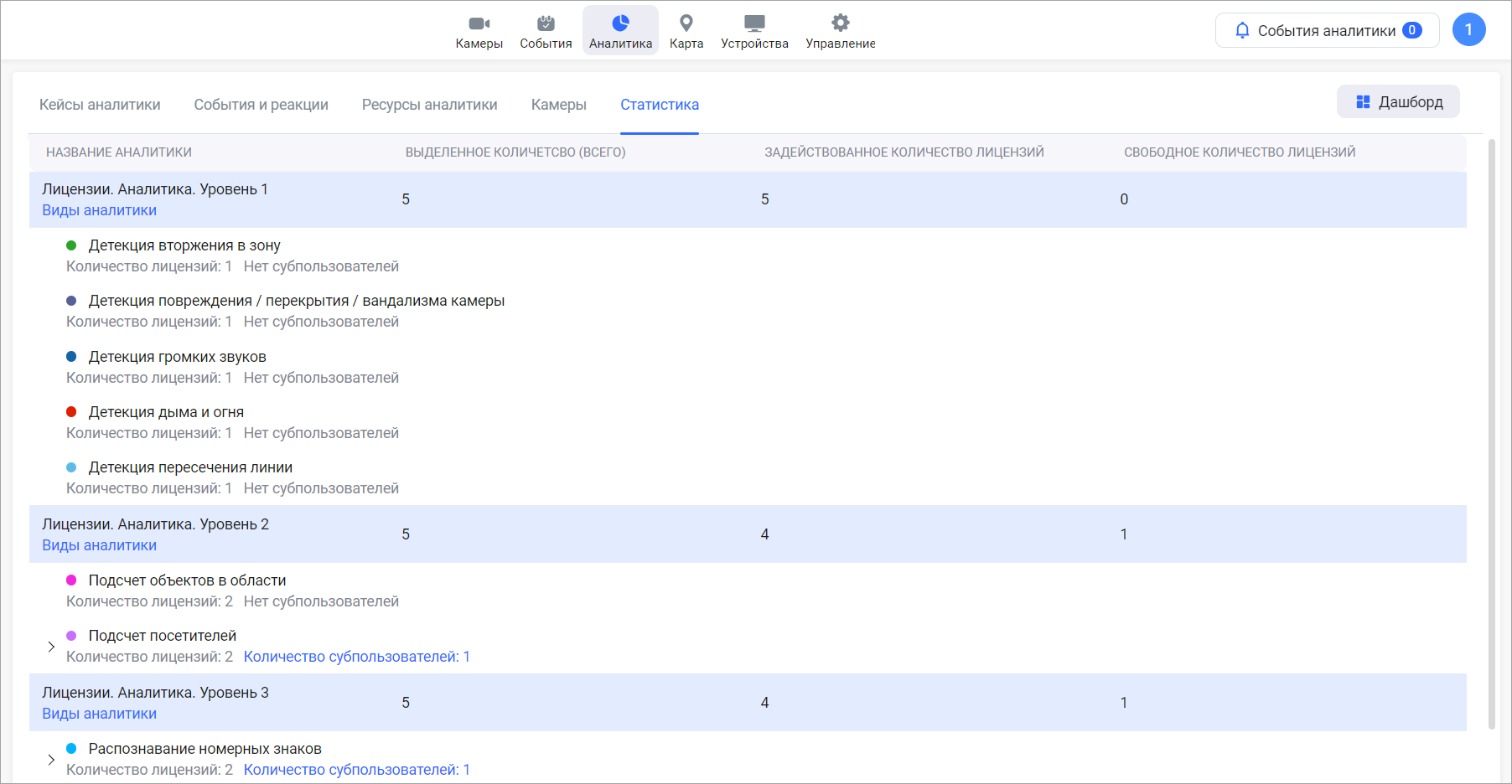1512x784 pixels.
Task: Click green dot beside Детекция вторжения в зону
Action: pyautogui.click(x=71, y=245)
